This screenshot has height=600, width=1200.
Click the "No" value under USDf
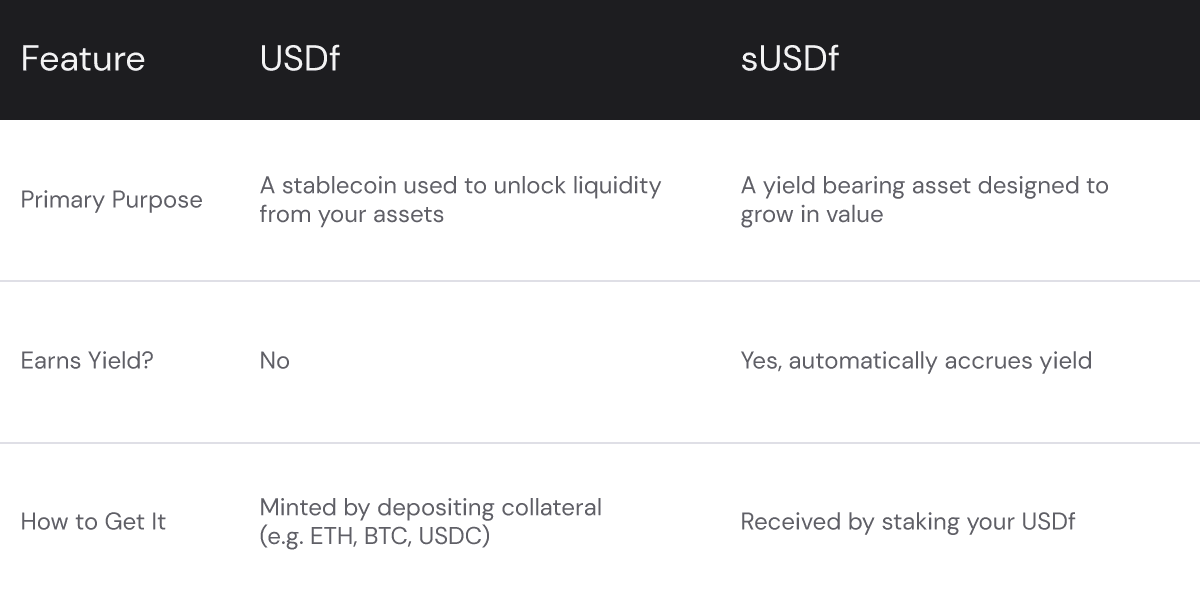[x=274, y=360]
